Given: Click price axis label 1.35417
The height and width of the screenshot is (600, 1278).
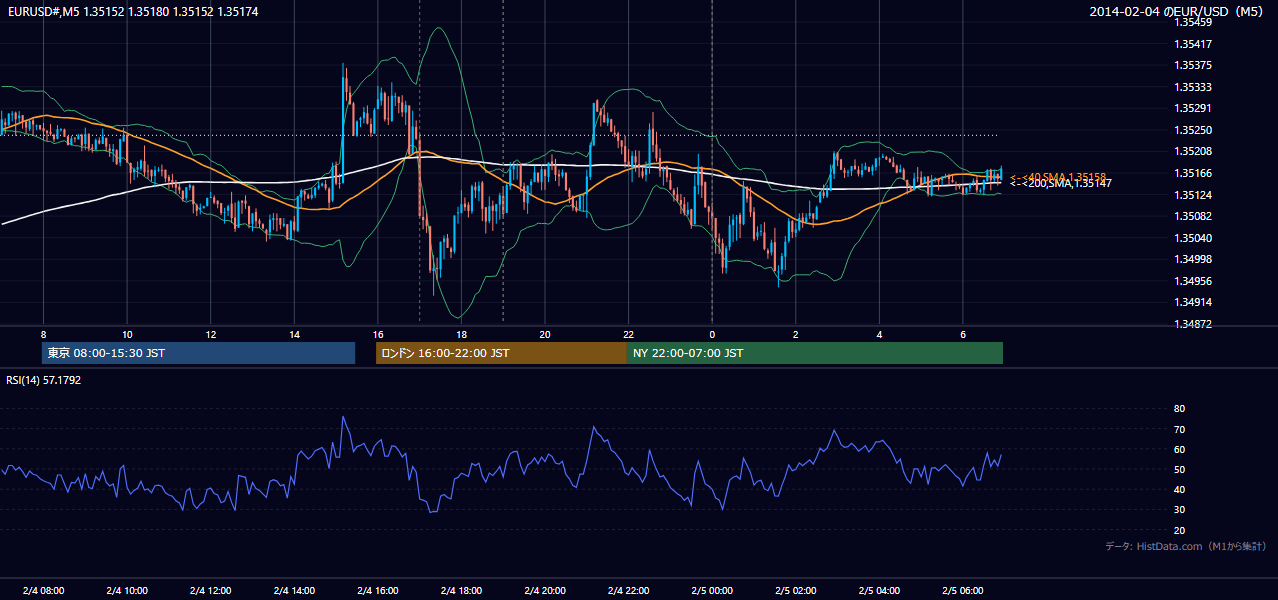Looking at the screenshot, I should point(1194,44).
